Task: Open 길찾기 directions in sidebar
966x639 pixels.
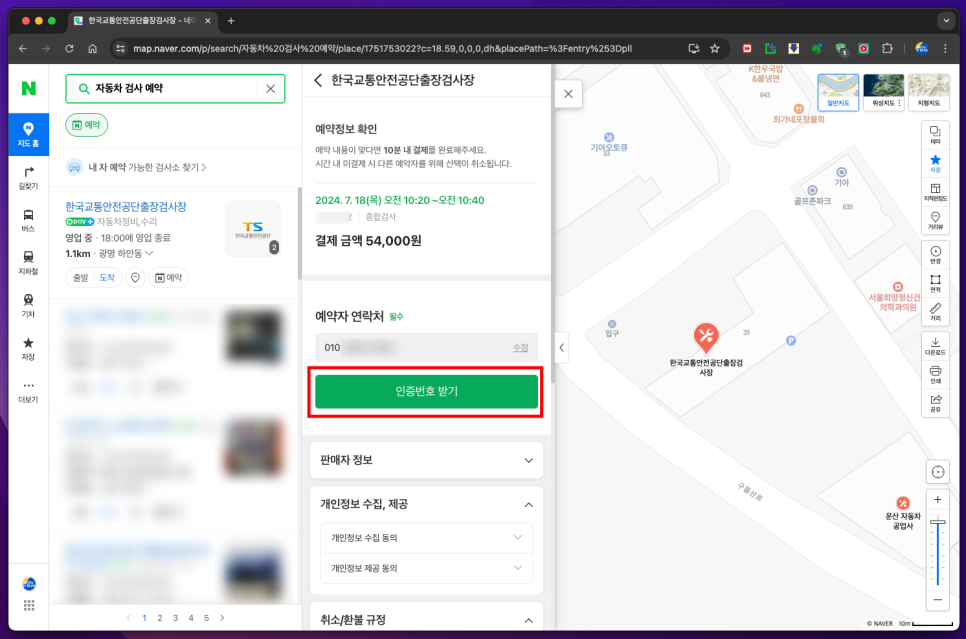Action: pos(28,177)
